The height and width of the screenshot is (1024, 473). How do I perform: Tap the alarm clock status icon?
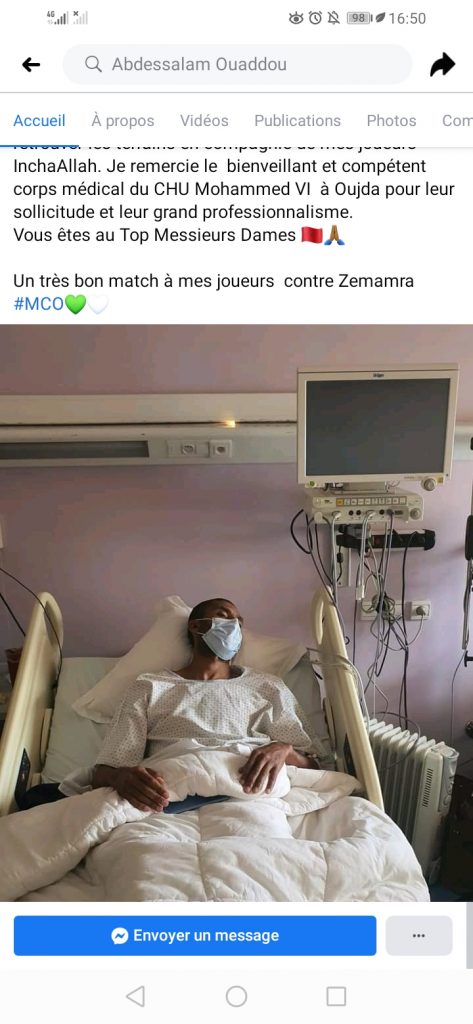(x=315, y=18)
